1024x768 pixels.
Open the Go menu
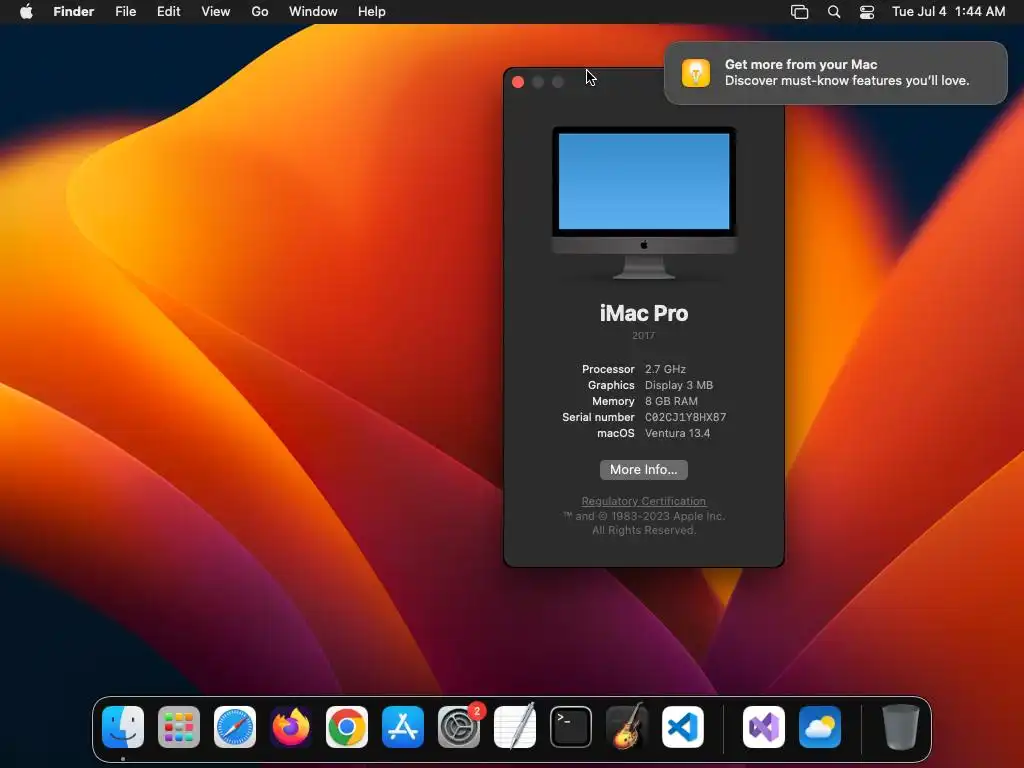pyautogui.click(x=260, y=12)
